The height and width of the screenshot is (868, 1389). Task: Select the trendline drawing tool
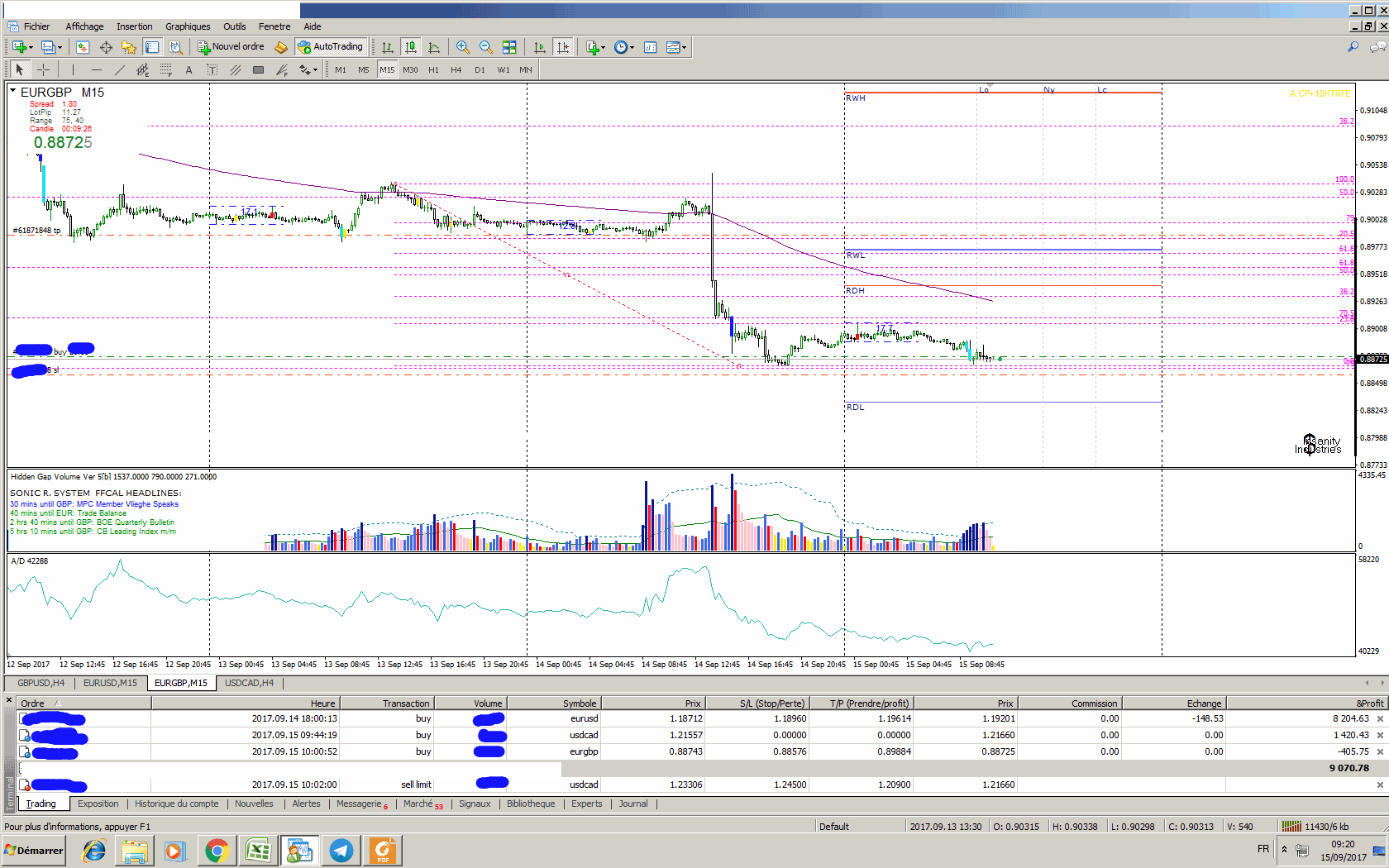coord(119,70)
